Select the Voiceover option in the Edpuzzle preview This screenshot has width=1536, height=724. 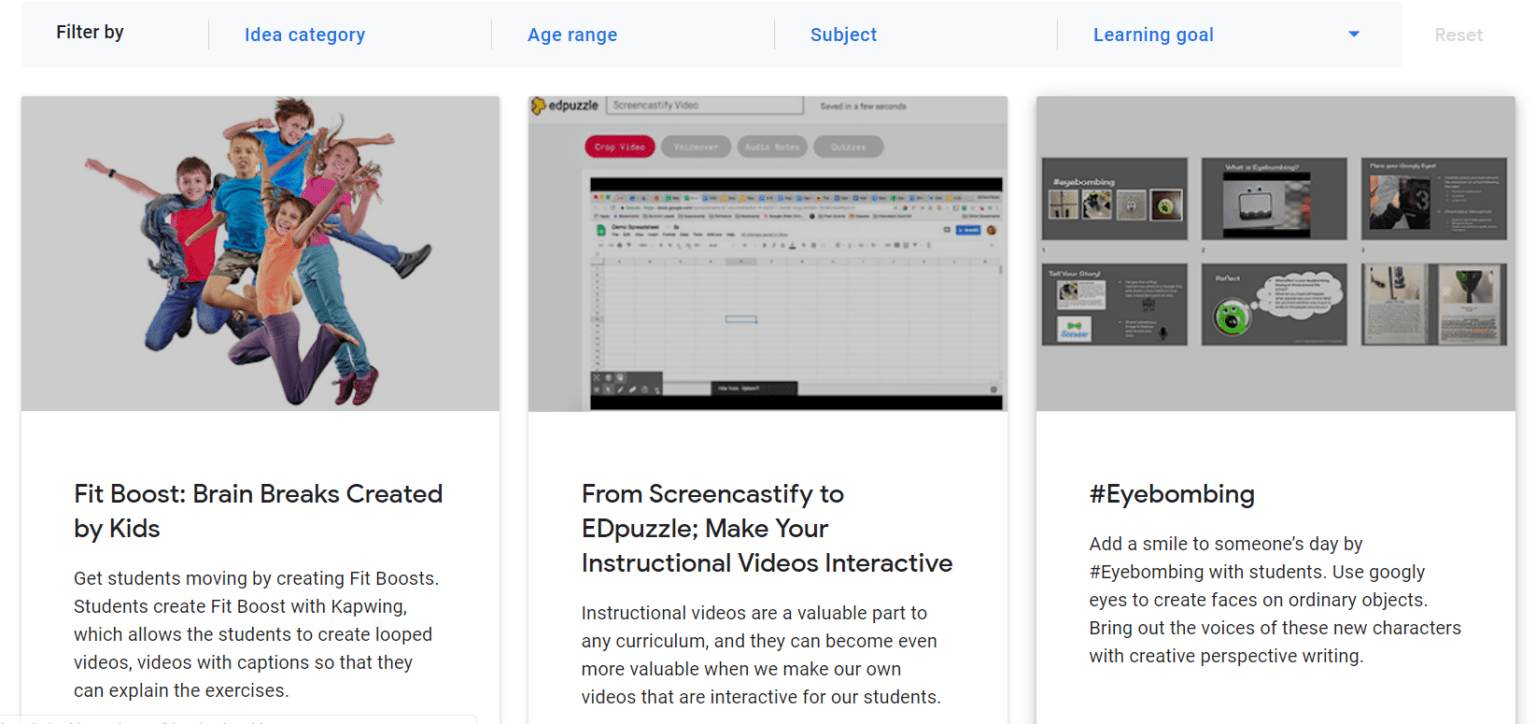click(696, 146)
